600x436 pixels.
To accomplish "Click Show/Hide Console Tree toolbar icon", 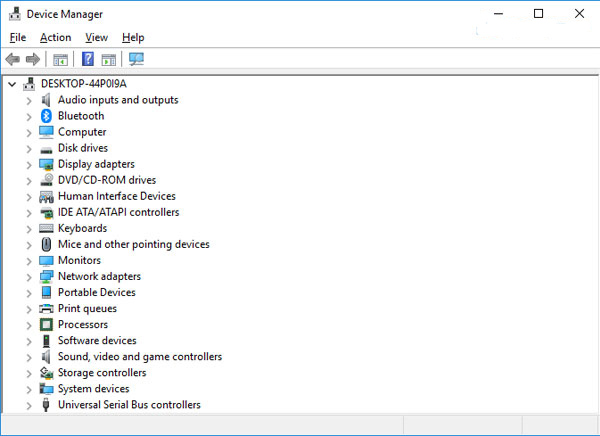I will pos(60,60).
